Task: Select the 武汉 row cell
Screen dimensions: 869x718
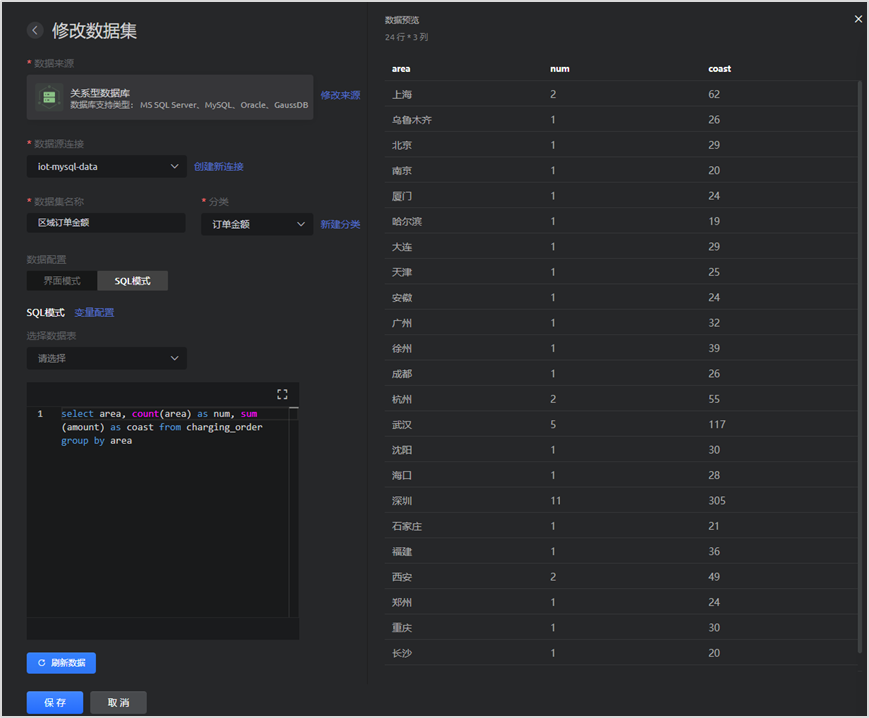Action: (402, 425)
